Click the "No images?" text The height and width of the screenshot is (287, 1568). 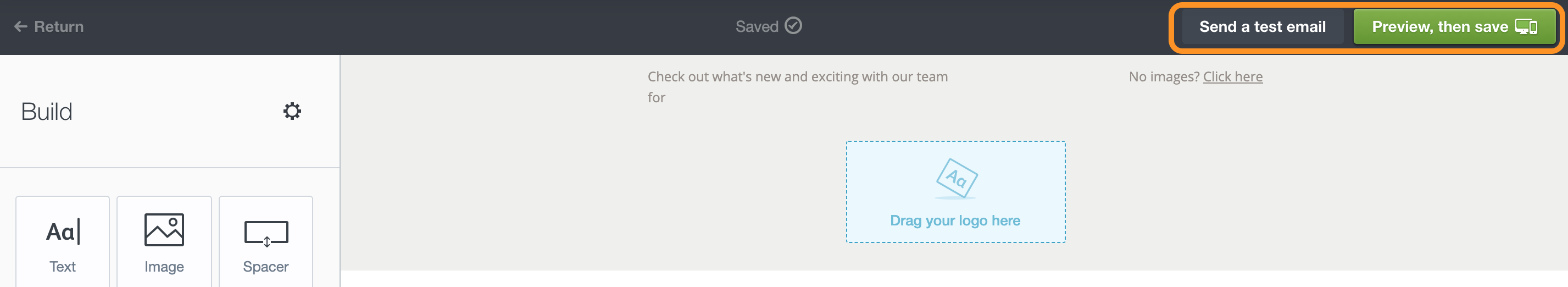(1164, 76)
